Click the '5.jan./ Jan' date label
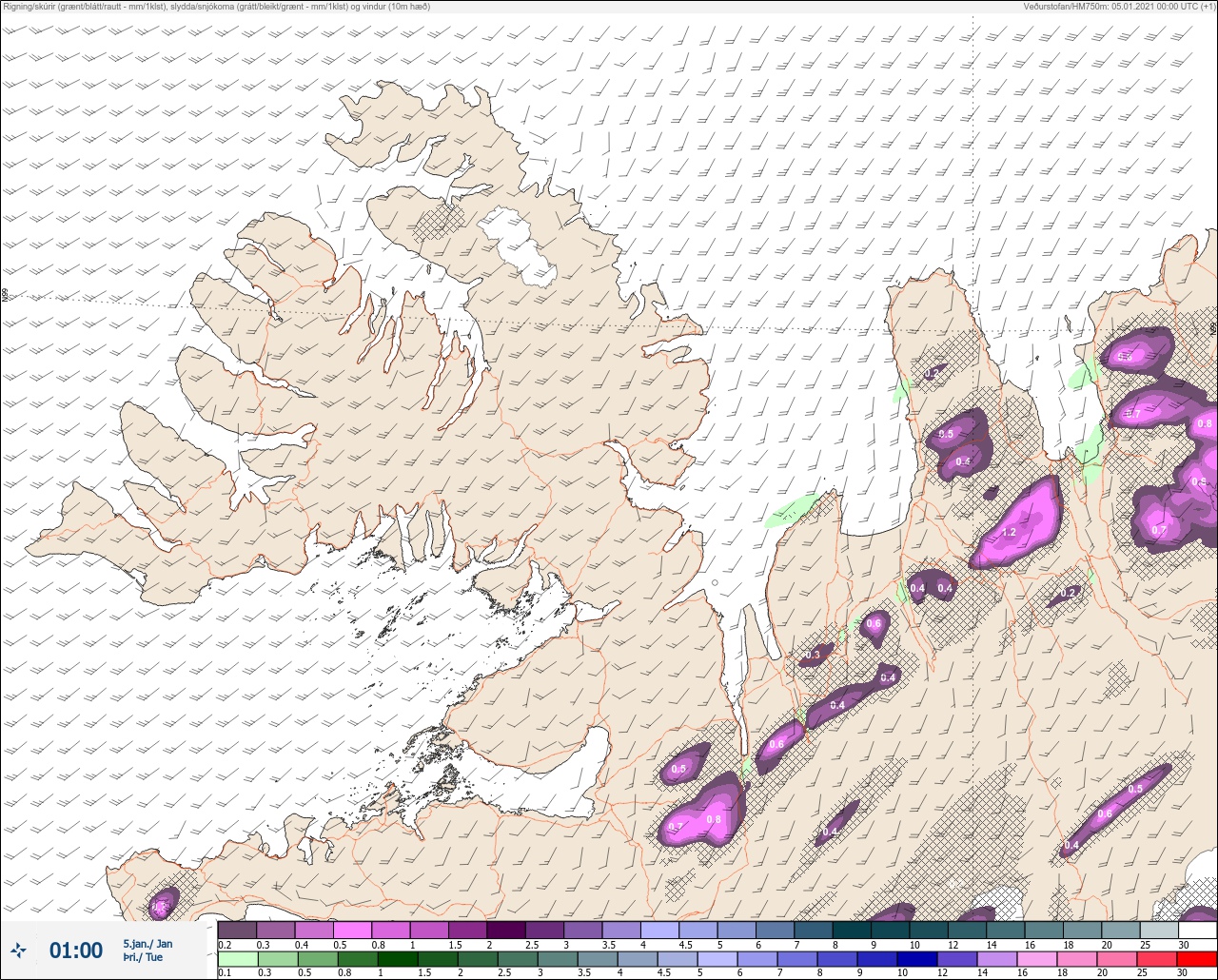The width and height of the screenshot is (1218, 980). coord(147,944)
